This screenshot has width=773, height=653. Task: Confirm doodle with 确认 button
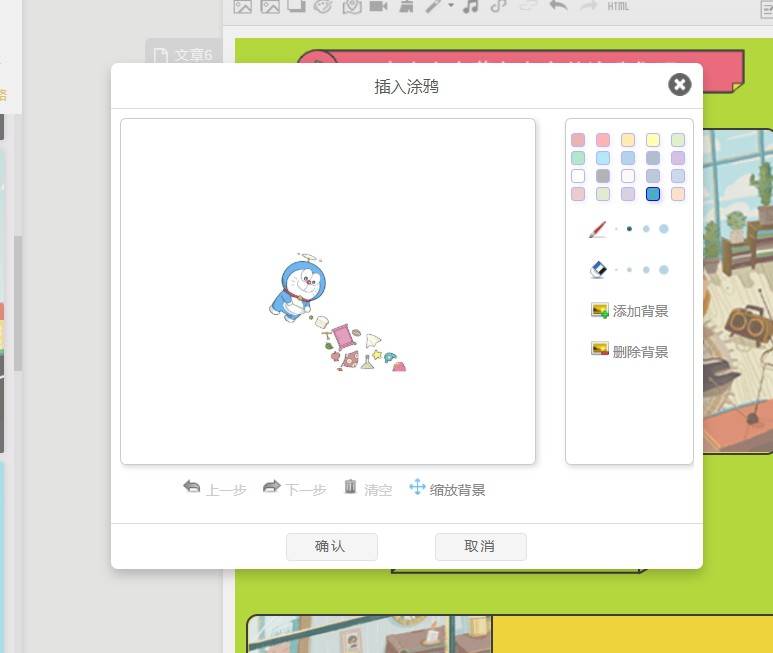point(332,547)
